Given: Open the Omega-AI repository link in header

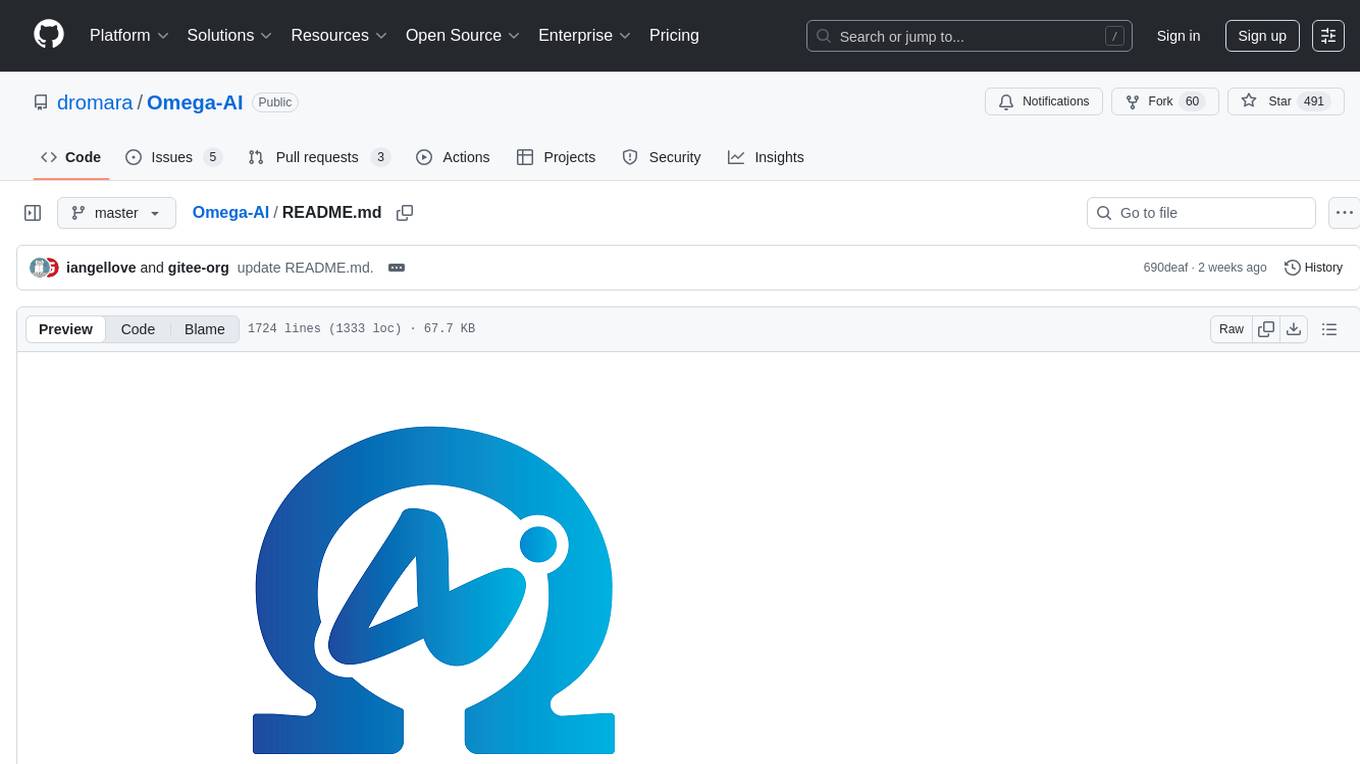Looking at the screenshot, I should [195, 102].
